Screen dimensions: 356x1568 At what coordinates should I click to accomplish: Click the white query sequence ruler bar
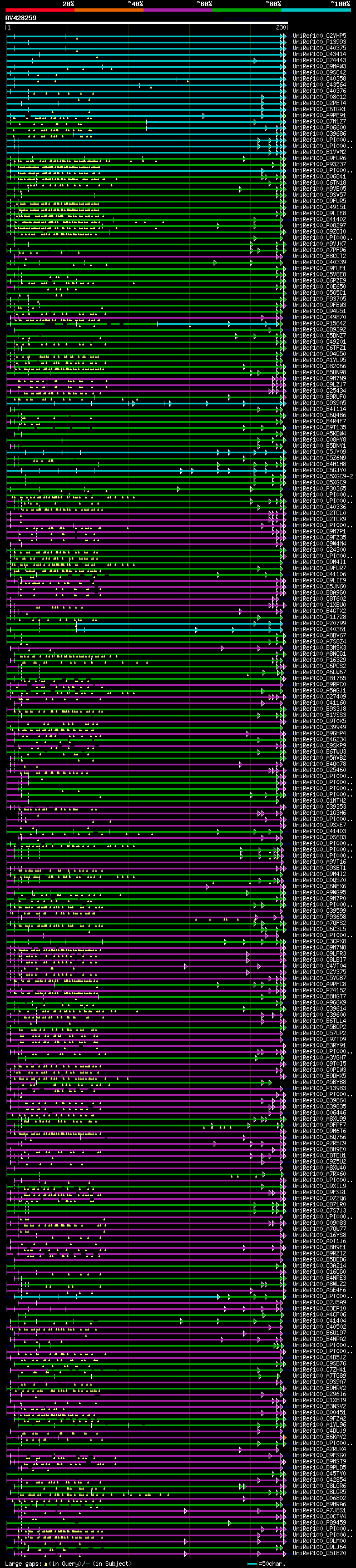(147, 23)
